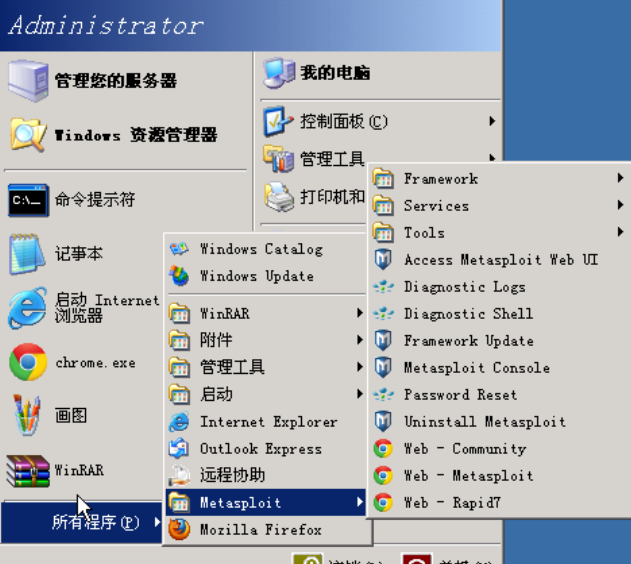Click the 记事本 notepad icon

click(x=27, y=254)
